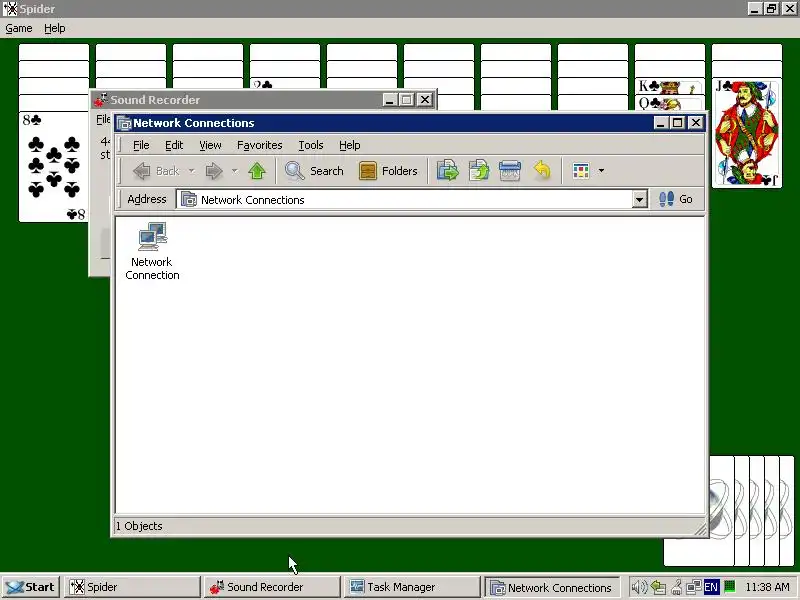
Task: Click the '1 Objects' status bar text
Action: (x=139, y=526)
